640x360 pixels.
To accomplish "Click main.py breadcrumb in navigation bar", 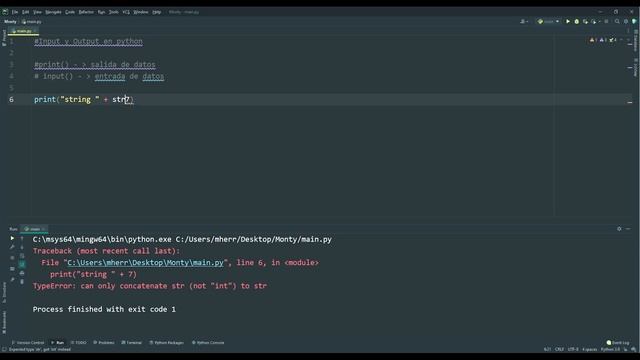I will [32, 22].
